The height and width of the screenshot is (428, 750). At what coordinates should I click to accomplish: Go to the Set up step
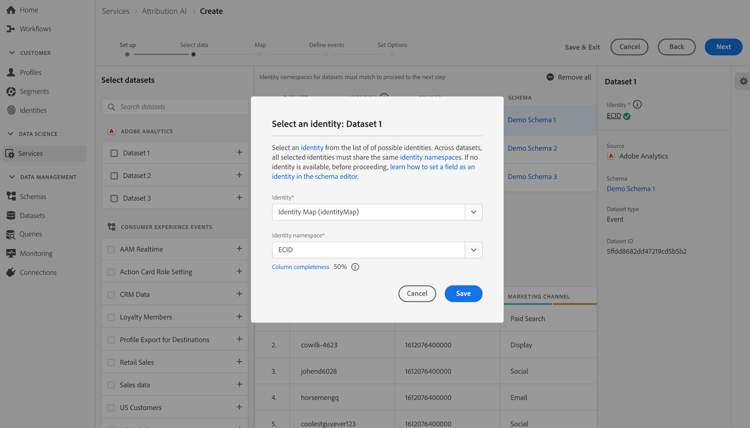[127, 54]
